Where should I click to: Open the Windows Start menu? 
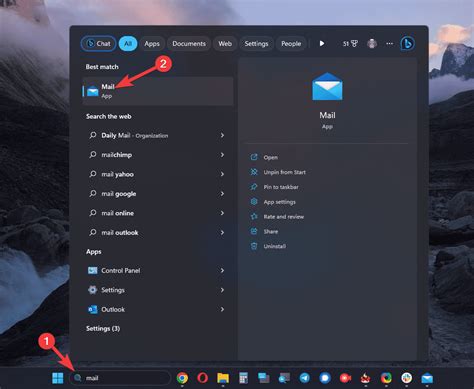(58, 378)
